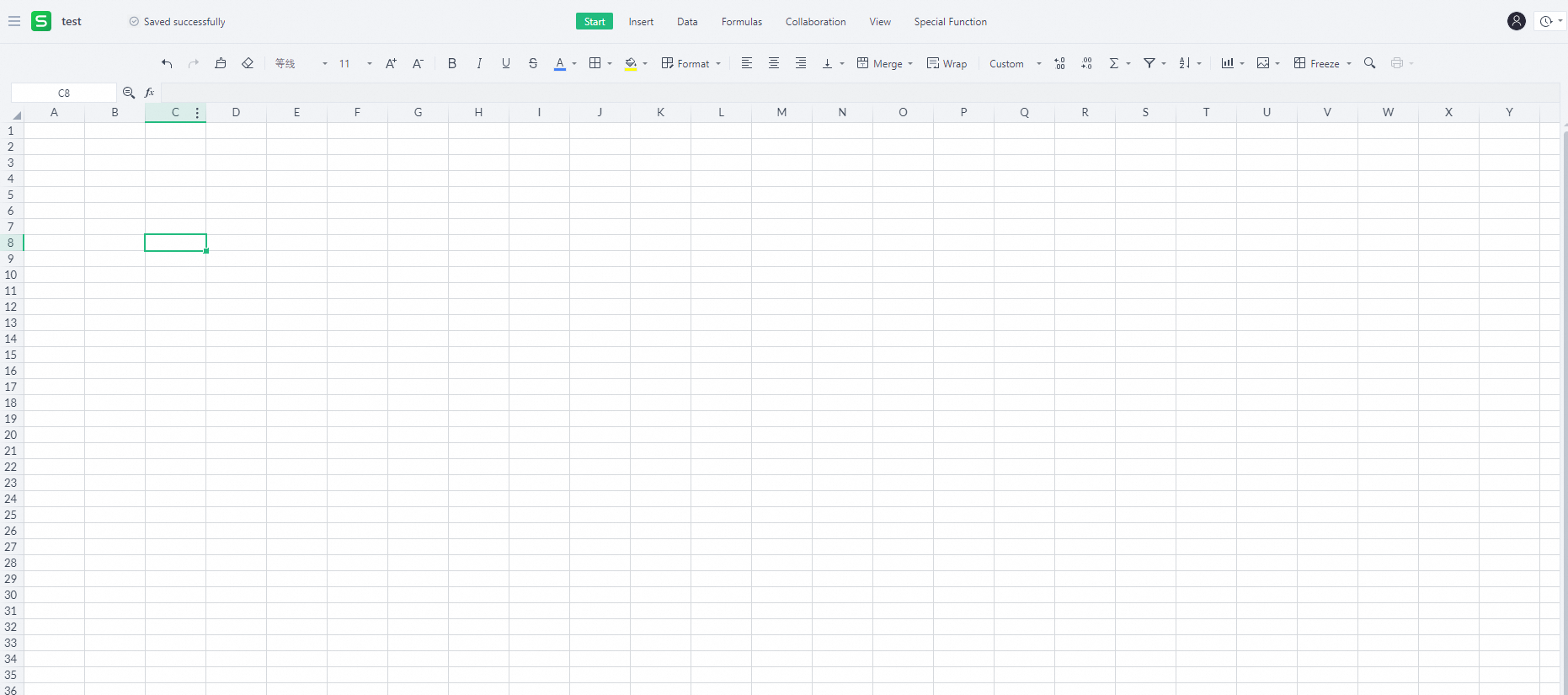Click the cell name box showing C8
The image size is (1568, 695).
coord(64,93)
